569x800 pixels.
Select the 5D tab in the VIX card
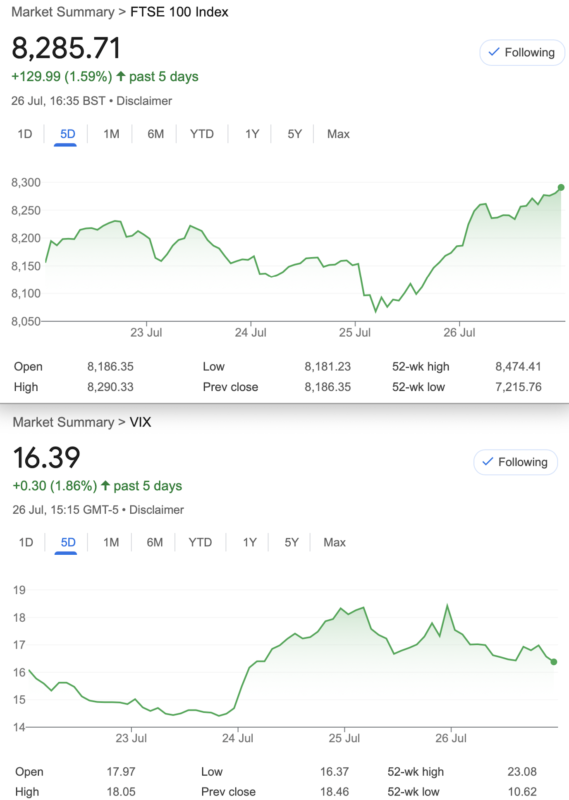pos(68,542)
